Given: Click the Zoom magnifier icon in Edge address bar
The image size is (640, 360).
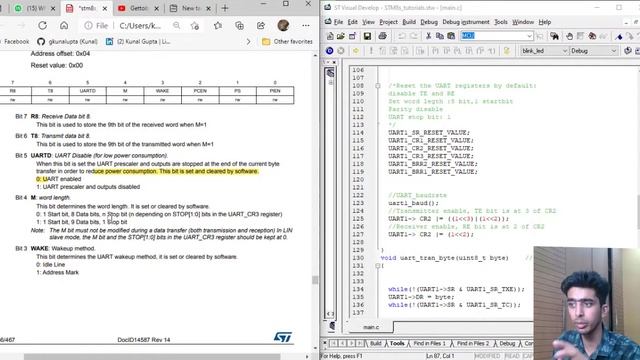Looking at the screenshot, I should pyautogui.click(x=176, y=25).
